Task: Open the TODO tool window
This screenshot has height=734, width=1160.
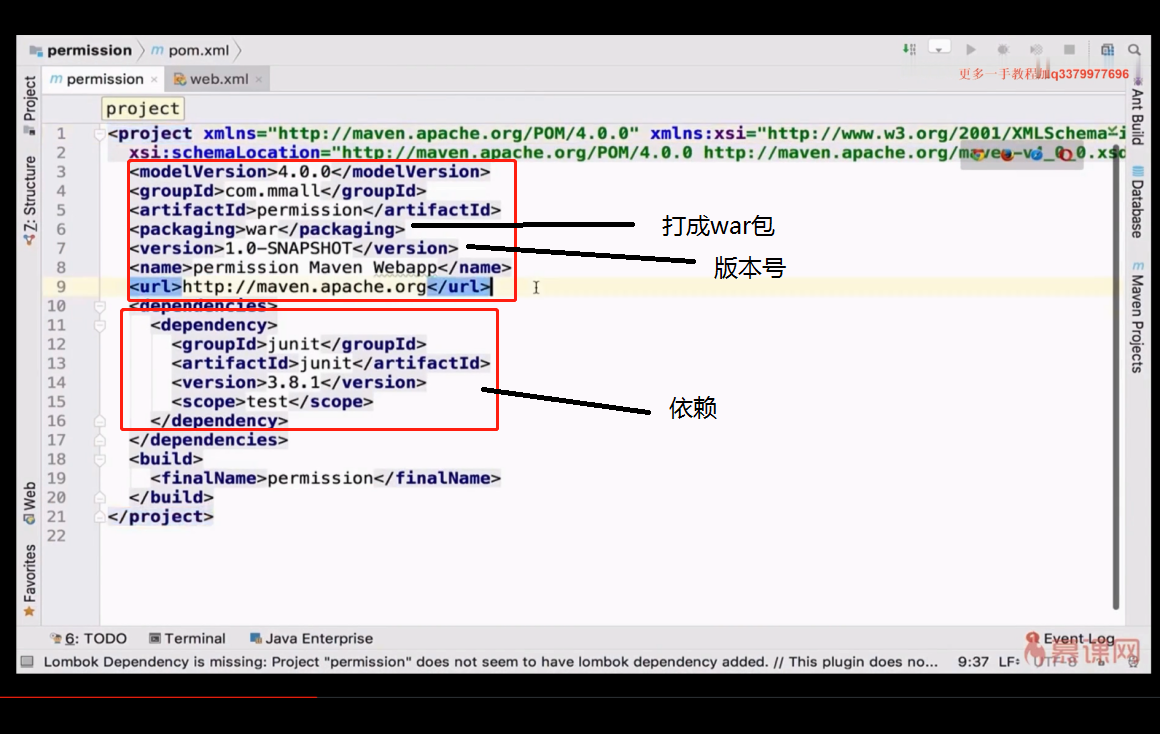Action: click(x=88, y=639)
